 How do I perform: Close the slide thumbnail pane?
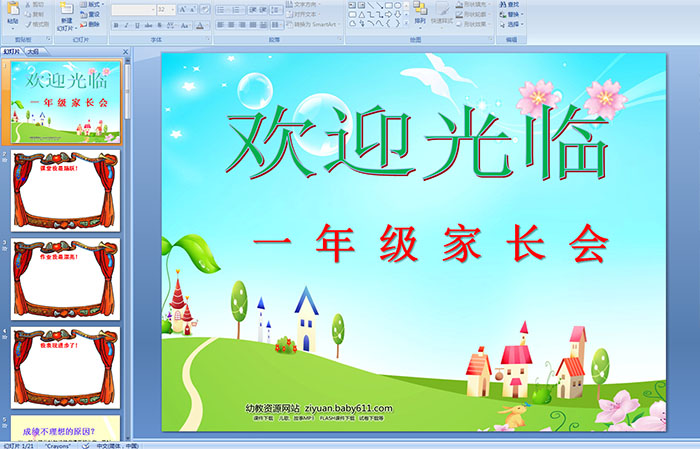125,52
